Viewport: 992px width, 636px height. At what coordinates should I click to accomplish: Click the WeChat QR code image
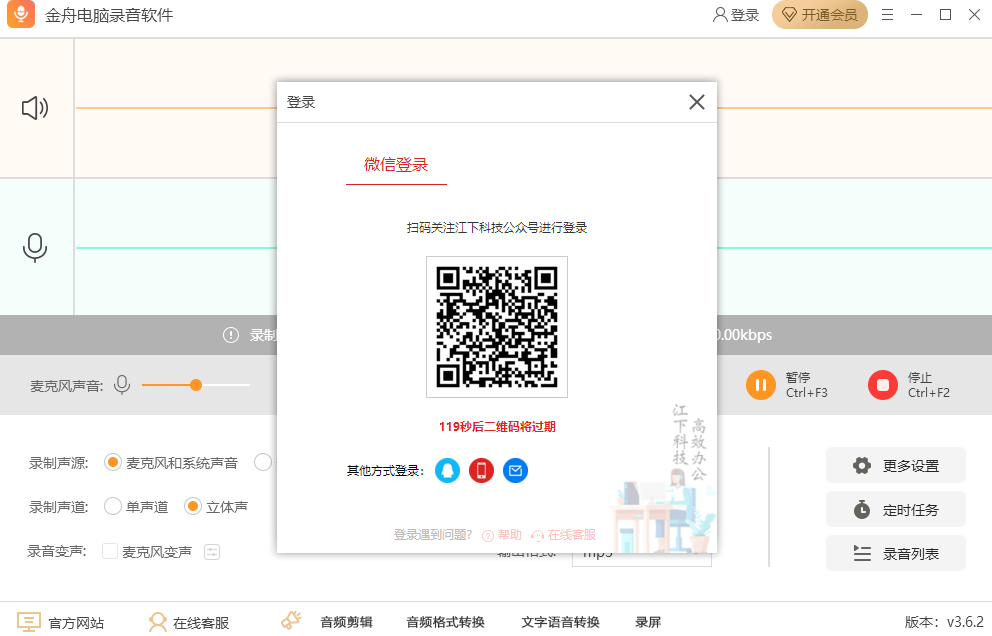(497, 327)
